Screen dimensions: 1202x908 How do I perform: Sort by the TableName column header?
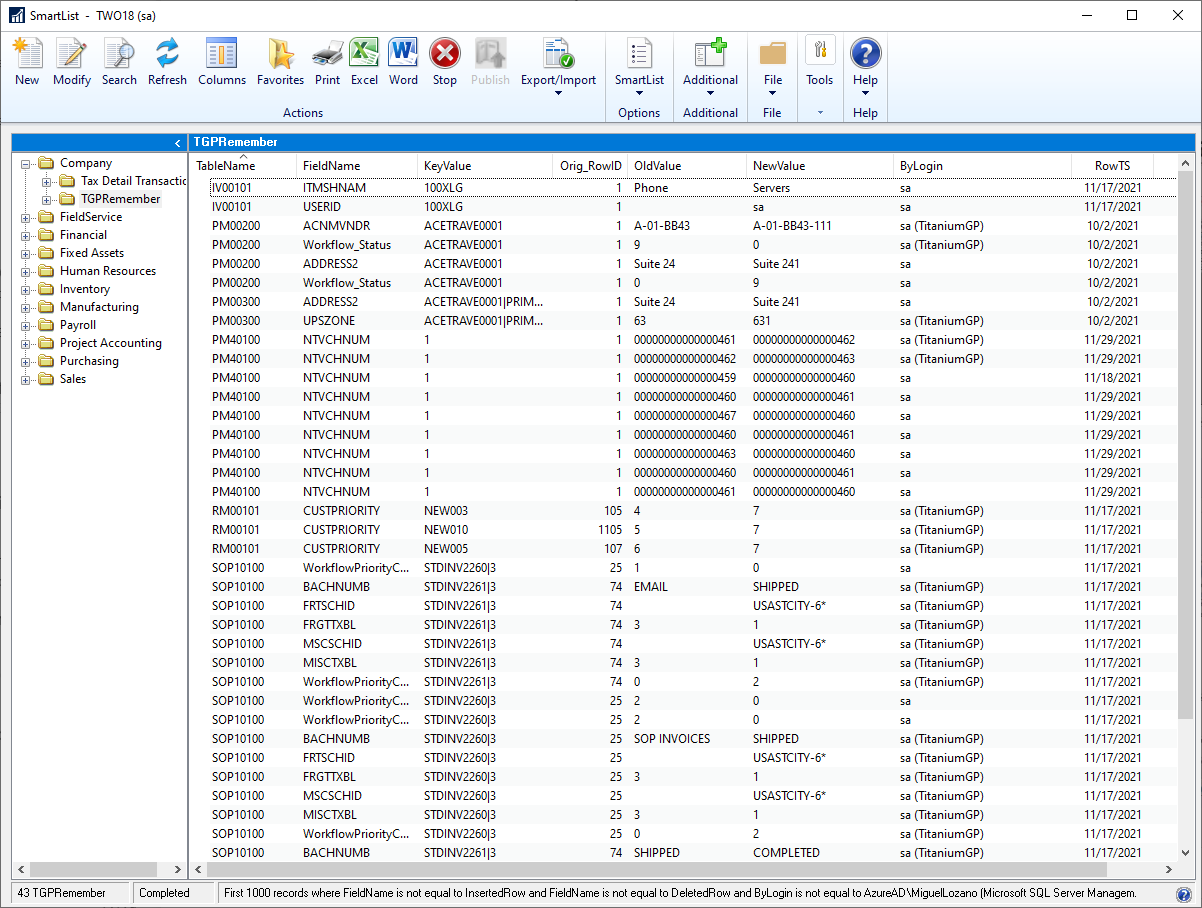[x=242, y=165]
